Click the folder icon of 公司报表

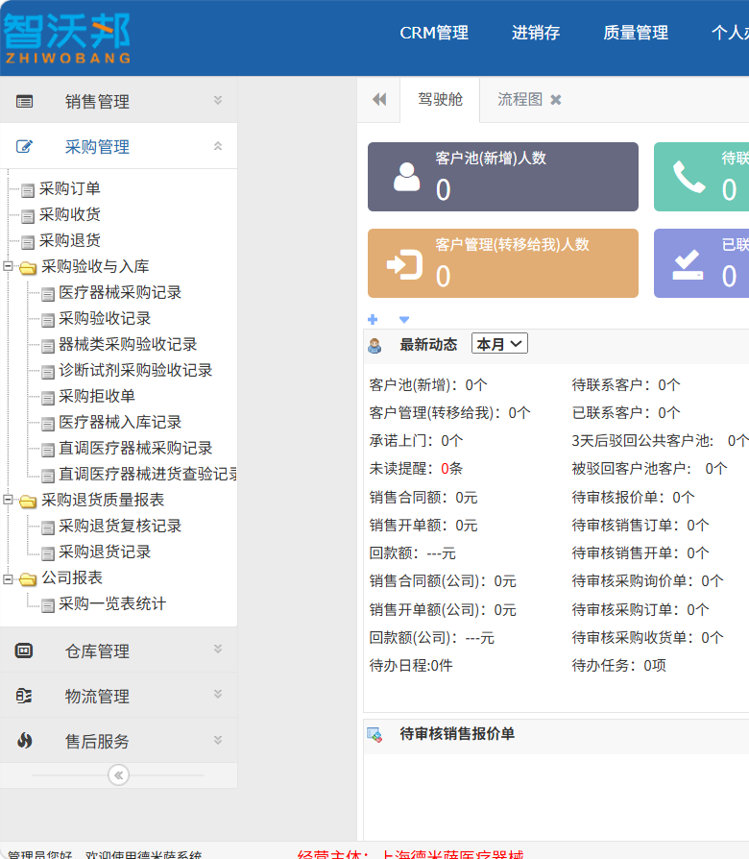[27, 579]
